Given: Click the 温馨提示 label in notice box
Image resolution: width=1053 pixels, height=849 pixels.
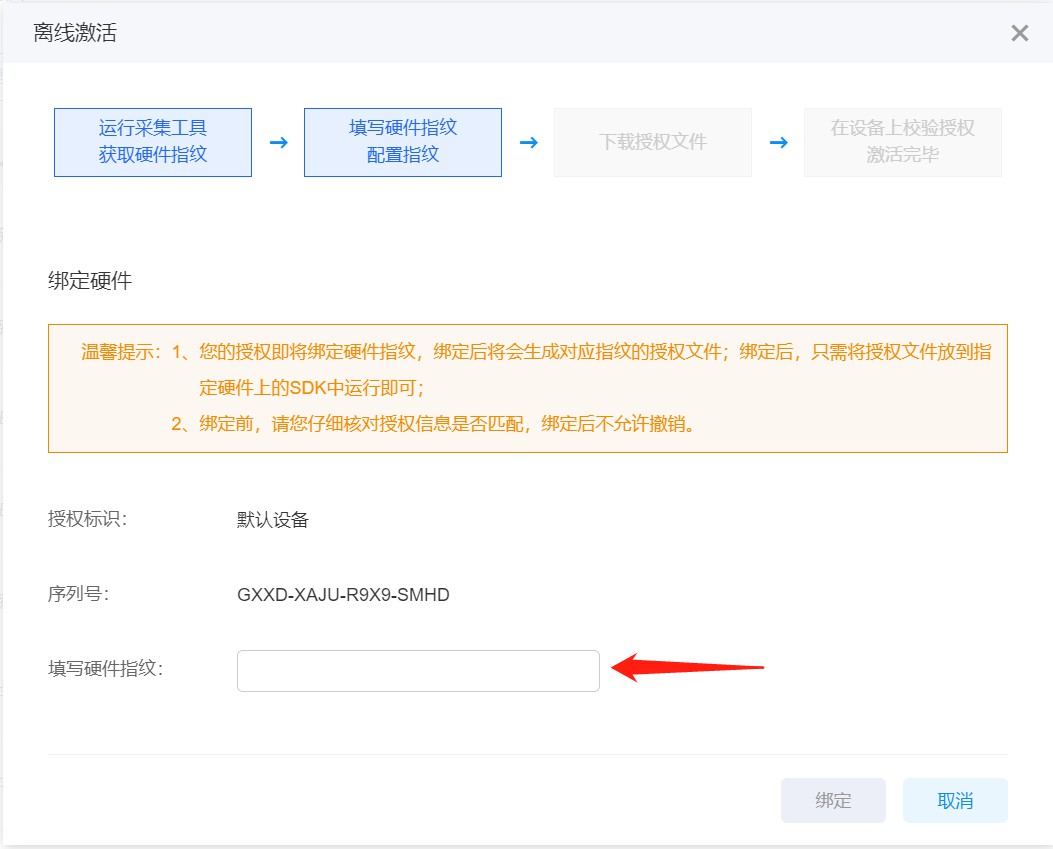Looking at the screenshot, I should pos(121,352).
